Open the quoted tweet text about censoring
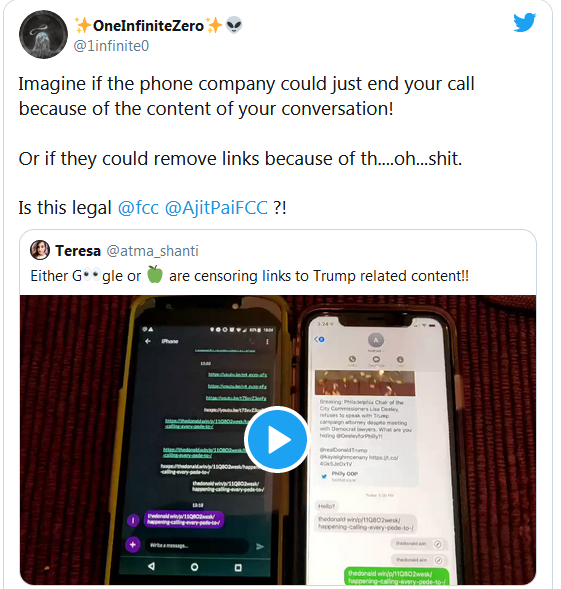Screen dimensions: 561x589 tap(250, 276)
